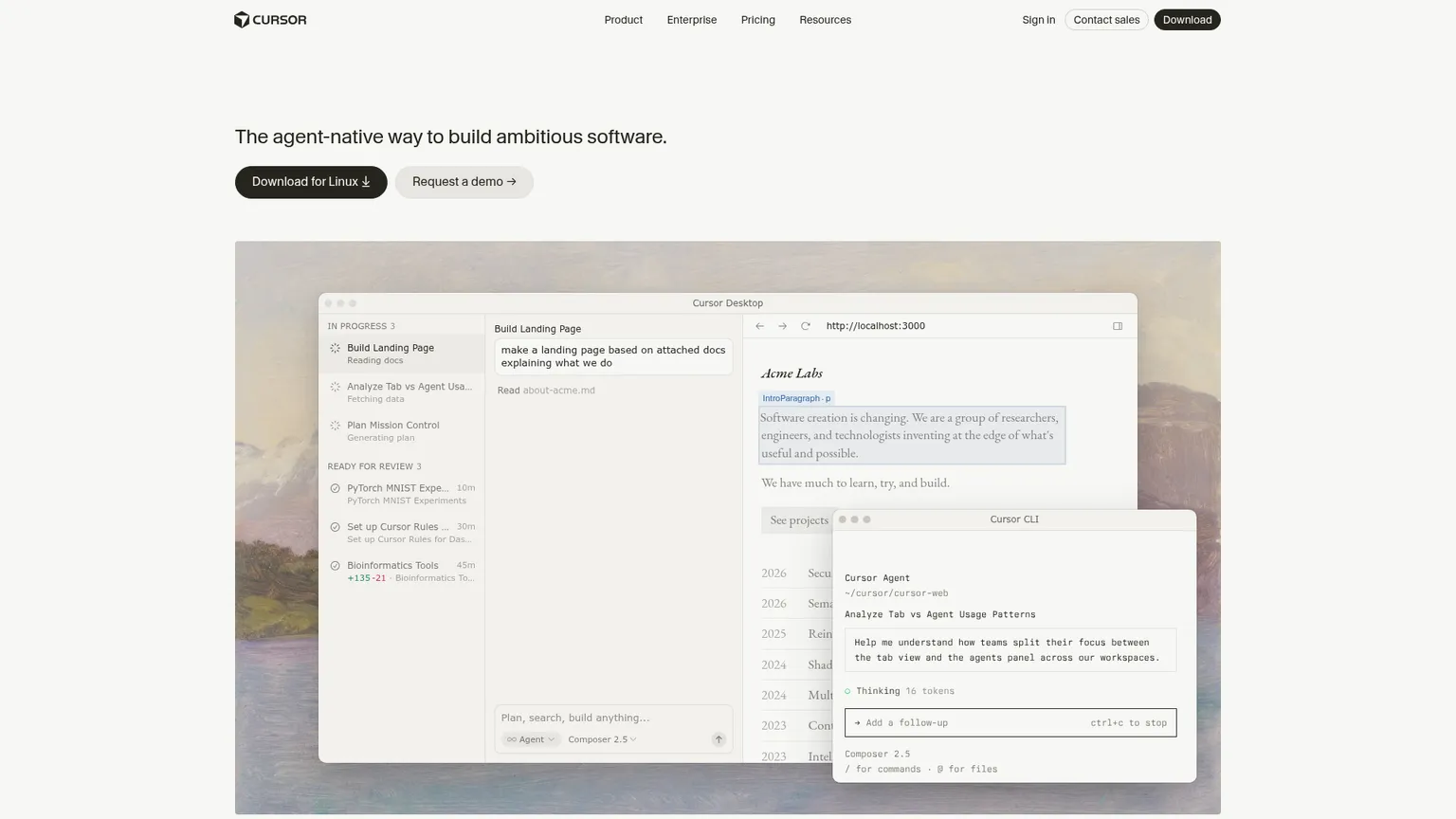
Task: Send the prompt with the up-arrow button
Action: (x=719, y=739)
